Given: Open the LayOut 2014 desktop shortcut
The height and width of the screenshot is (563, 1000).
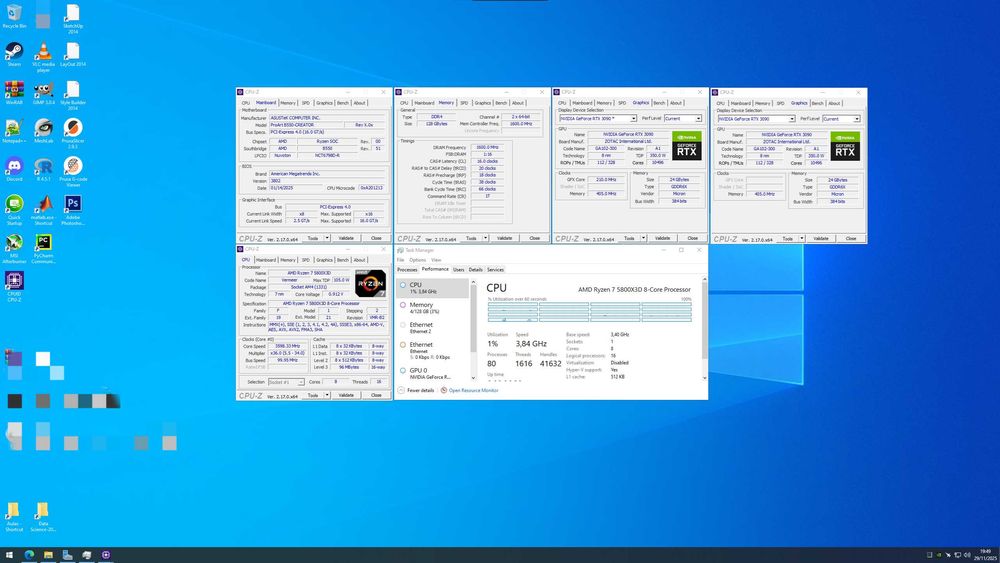Looking at the screenshot, I should [x=73, y=54].
